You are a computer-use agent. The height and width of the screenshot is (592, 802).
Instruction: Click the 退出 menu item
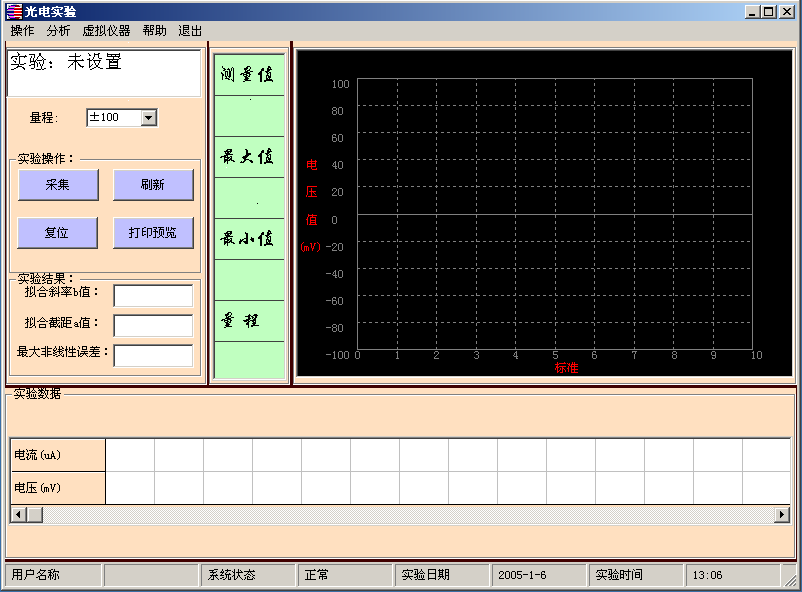[x=190, y=31]
